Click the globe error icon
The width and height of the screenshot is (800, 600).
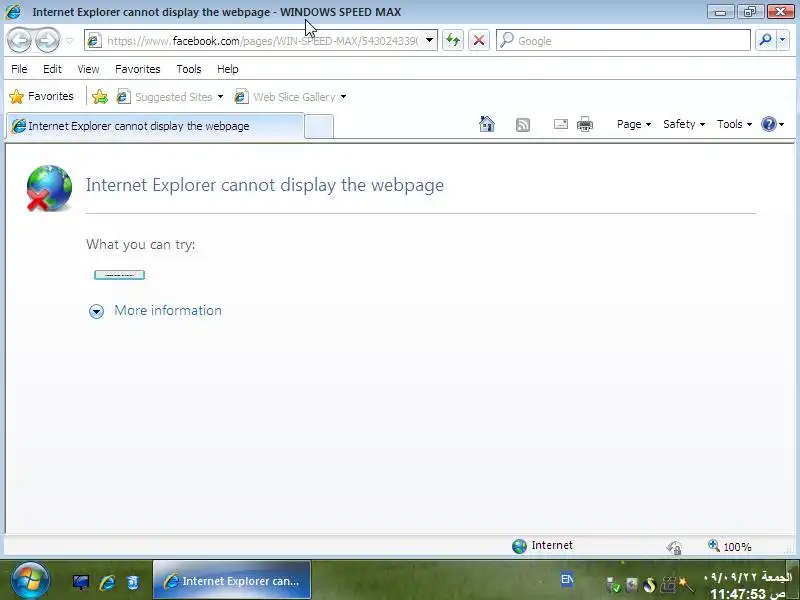point(49,188)
